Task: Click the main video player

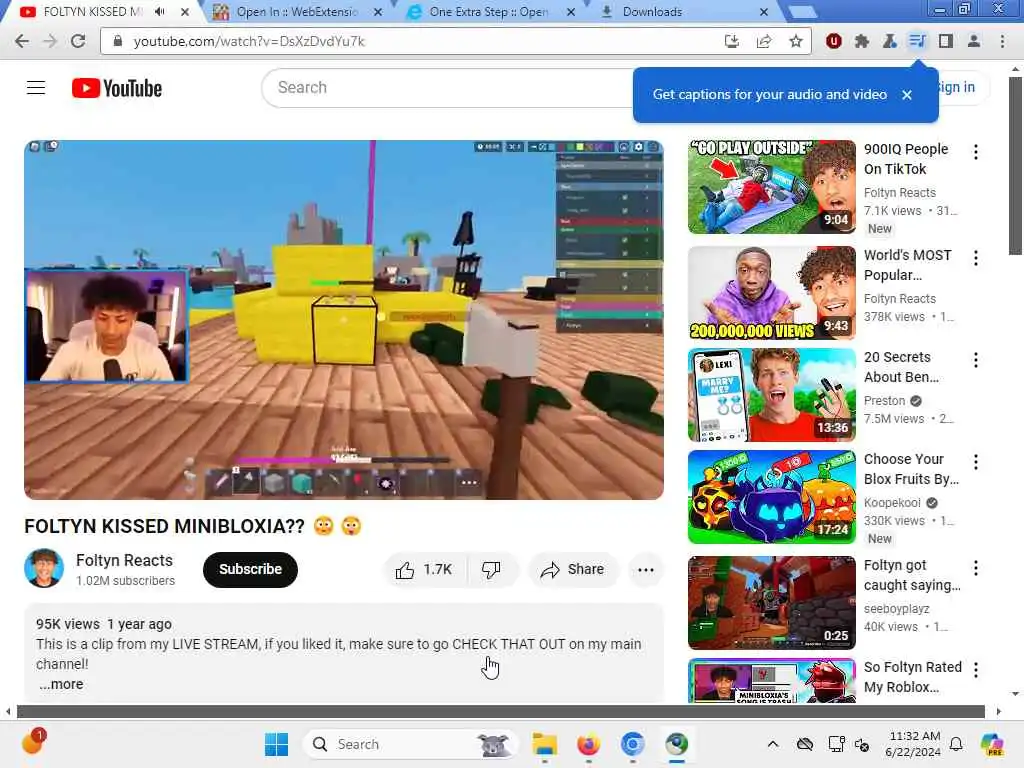Action: click(x=344, y=320)
